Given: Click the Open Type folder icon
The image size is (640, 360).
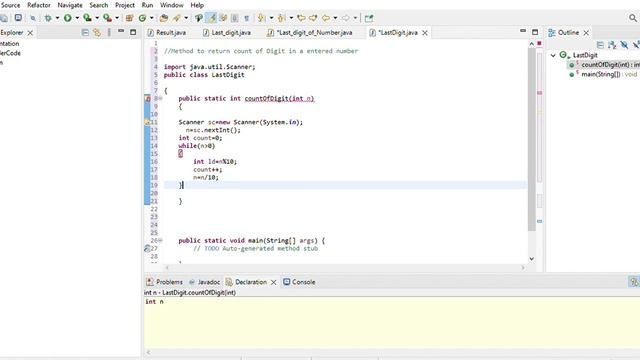Looking at the screenshot, I should coord(164,18).
